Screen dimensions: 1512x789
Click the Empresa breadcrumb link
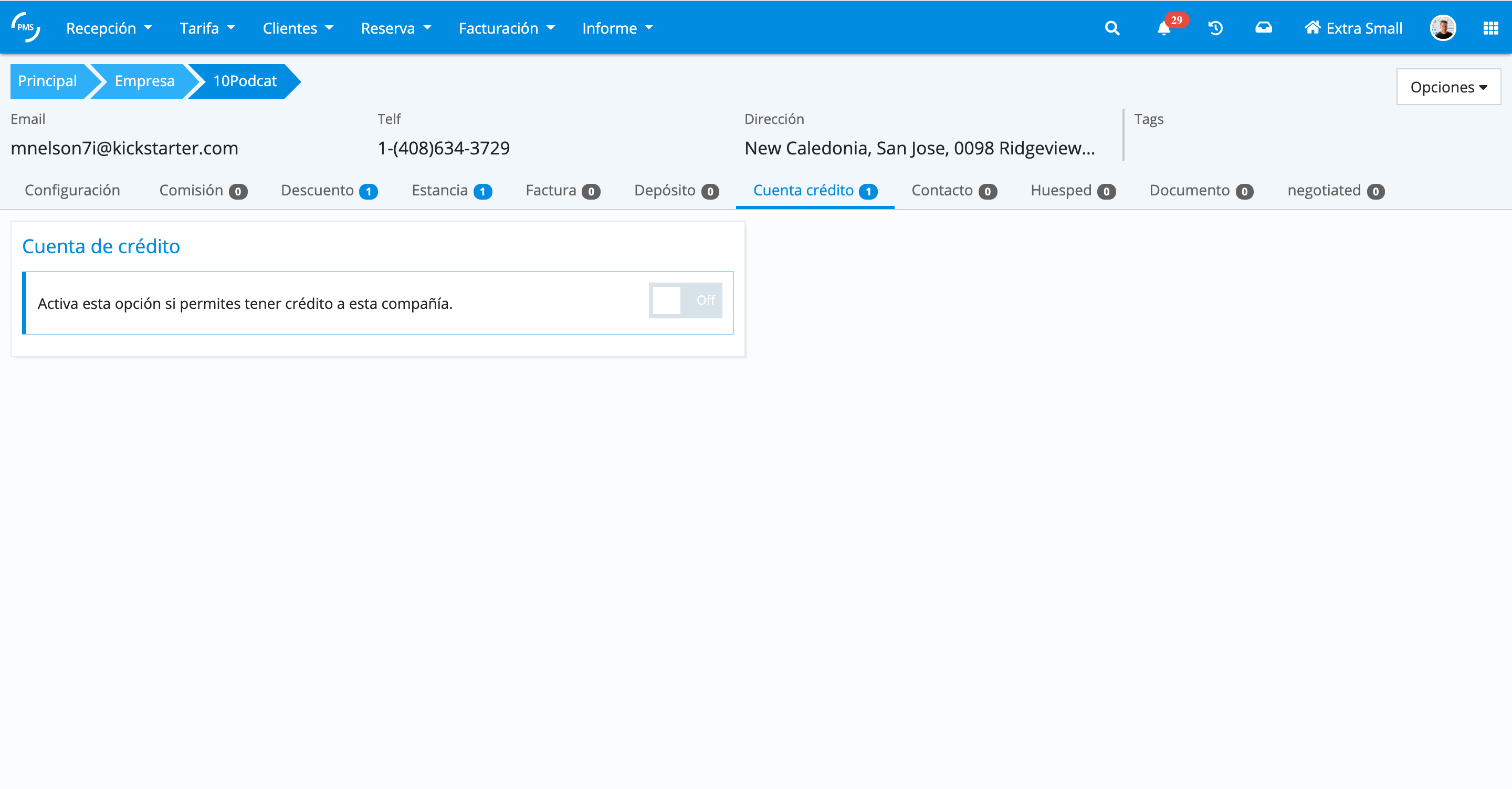coord(144,81)
